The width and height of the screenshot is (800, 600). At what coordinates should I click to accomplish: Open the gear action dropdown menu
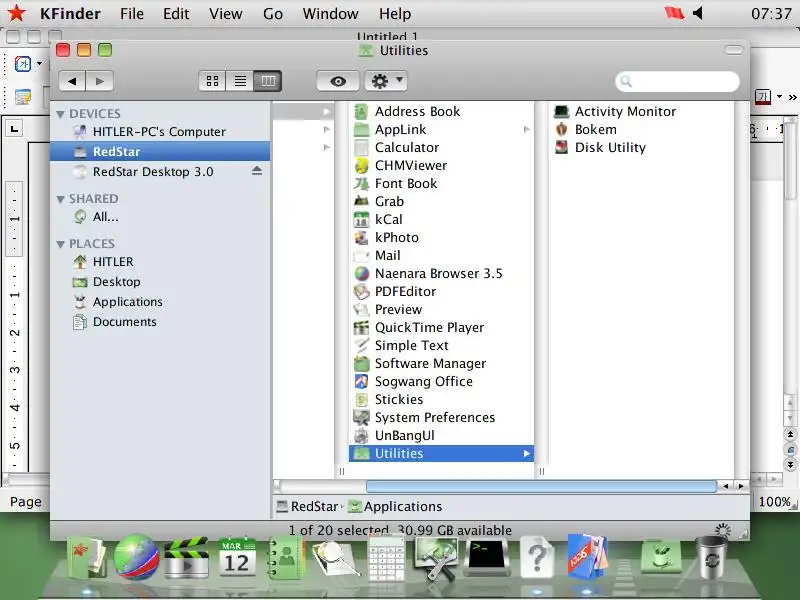click(x=386, y=81)
